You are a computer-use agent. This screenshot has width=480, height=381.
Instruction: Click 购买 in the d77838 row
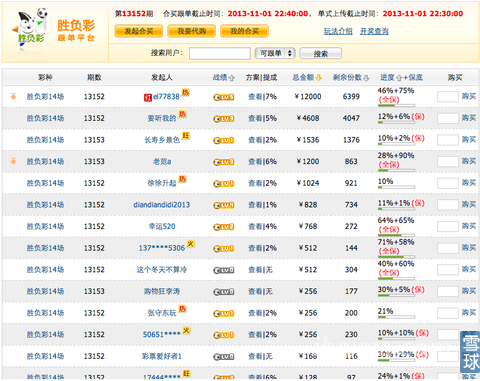[469, 96]
